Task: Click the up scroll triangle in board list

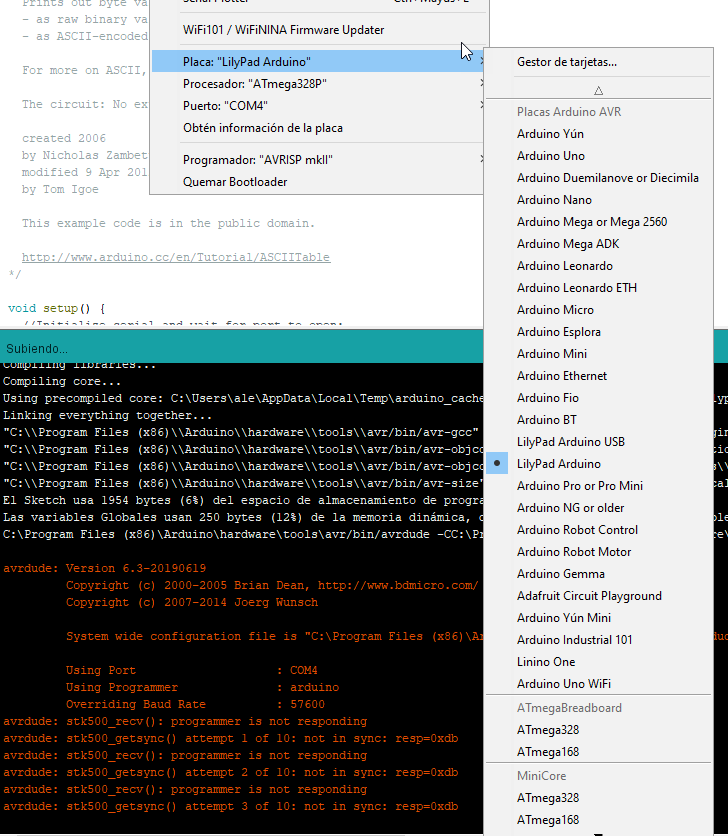Action: click(x=598, y=91)
